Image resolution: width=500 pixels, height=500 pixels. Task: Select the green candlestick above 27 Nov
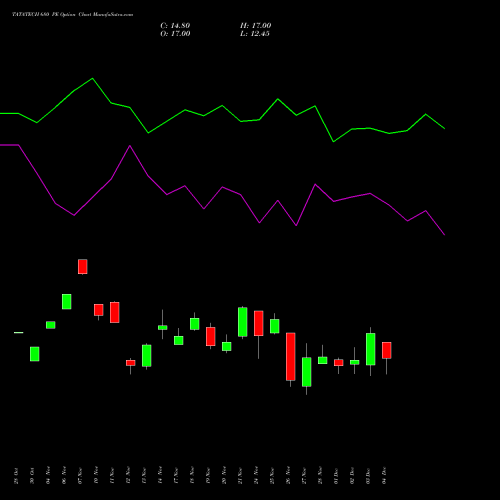[x=307, y=372]
